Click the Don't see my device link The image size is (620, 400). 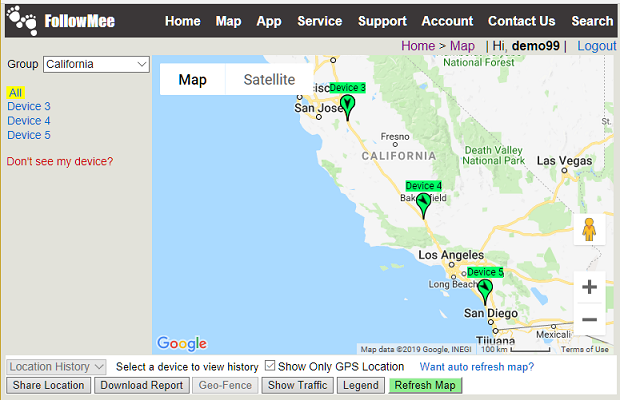click(x=60, y=161)
